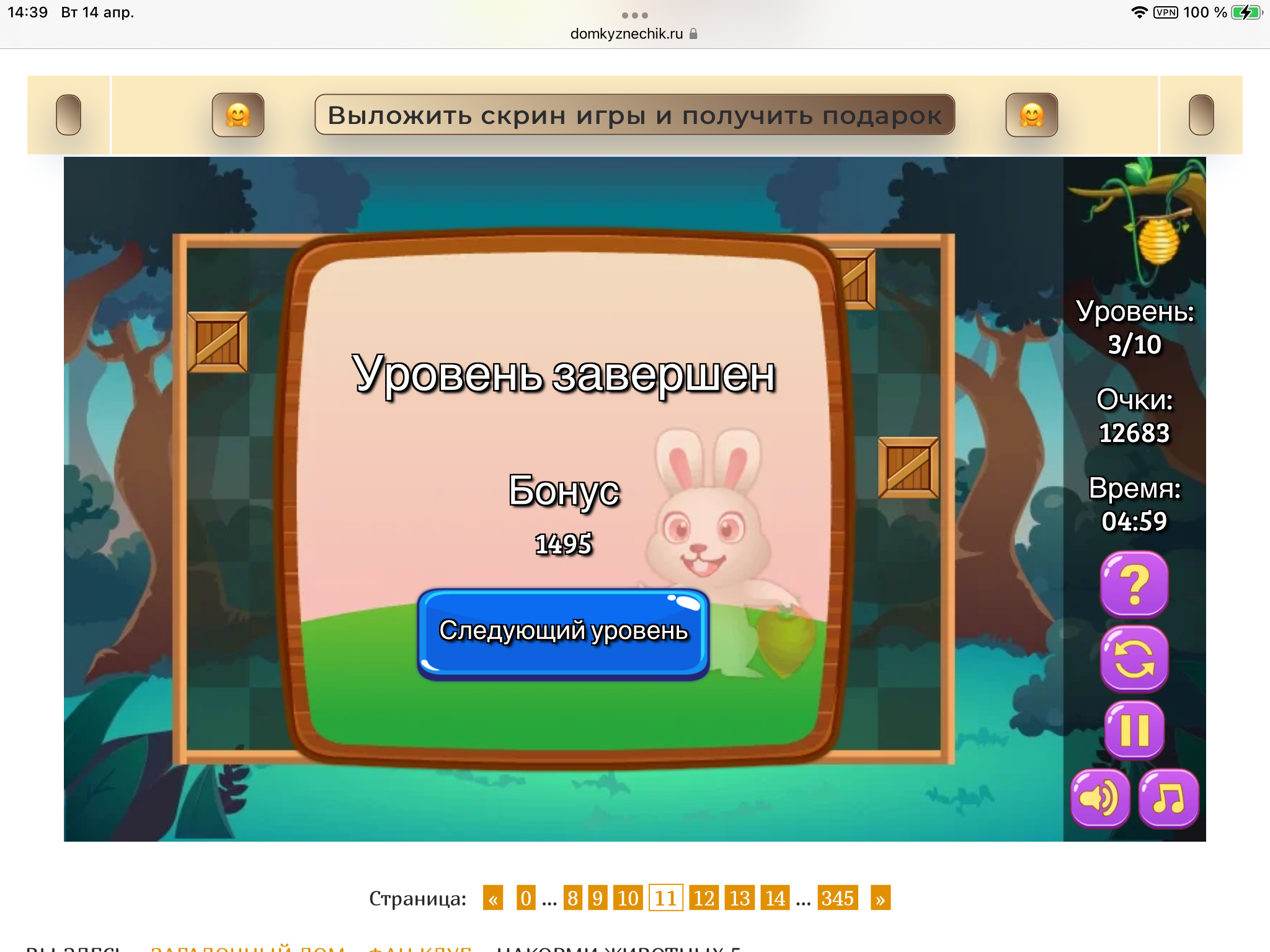
Task: Click the left hugging emoji icon
Action: point(238,115)
